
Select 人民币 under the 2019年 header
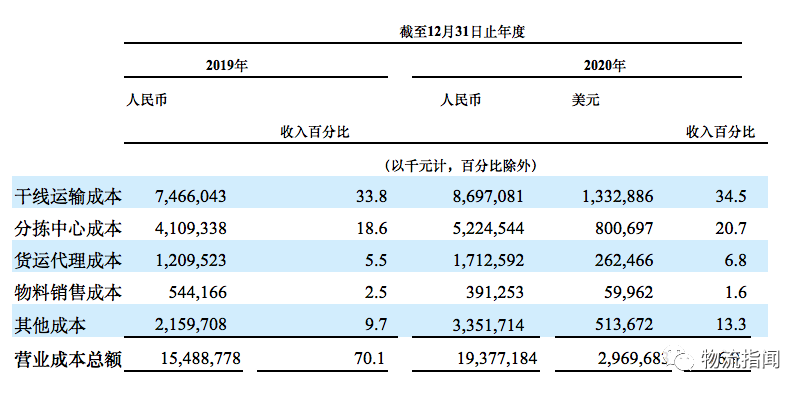(146, 99)
